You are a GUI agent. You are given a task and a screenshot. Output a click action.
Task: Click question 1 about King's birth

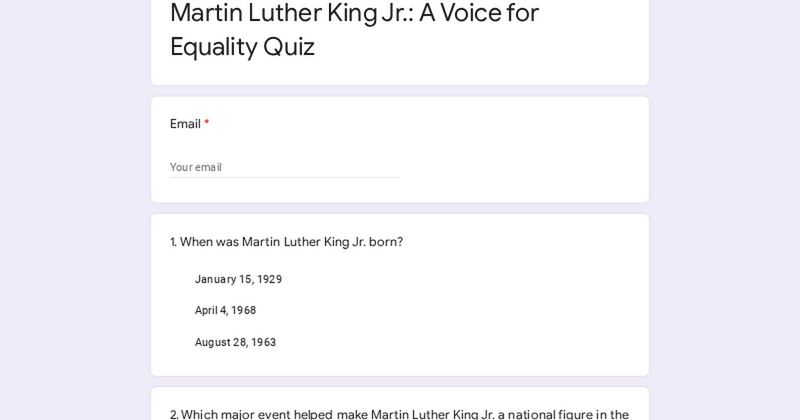286,242
